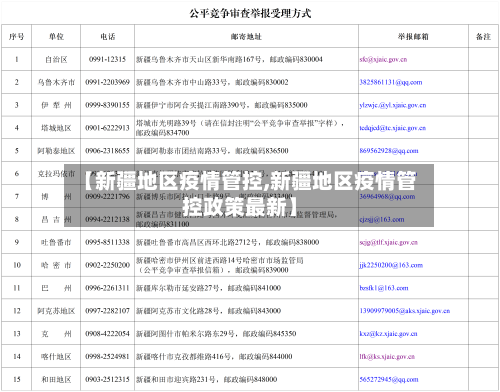Open the 自治区 email link ending xjaic.gov.cn
The image size is (500, 392).
point(383,60)
